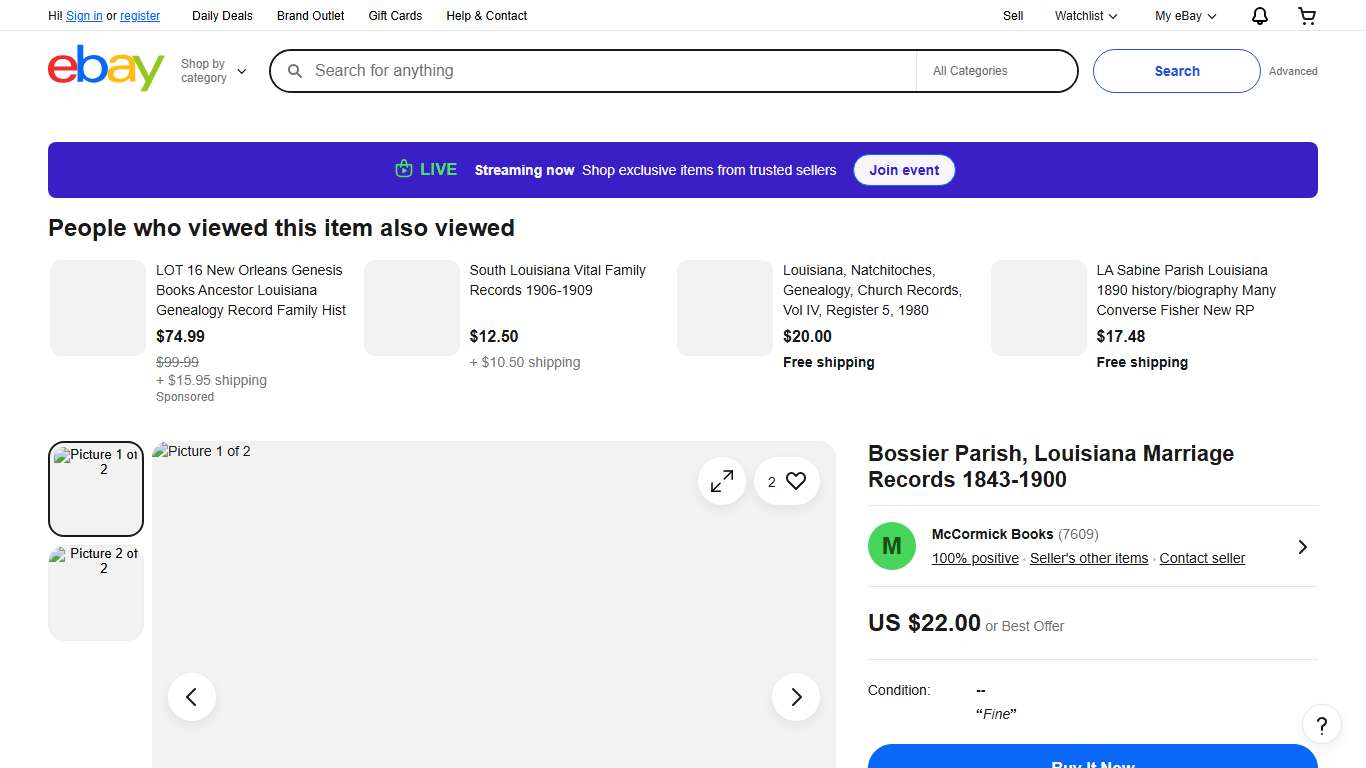Click Join event in LIVE banner
Screen dimensions: 1366x768
coord(904,170)
